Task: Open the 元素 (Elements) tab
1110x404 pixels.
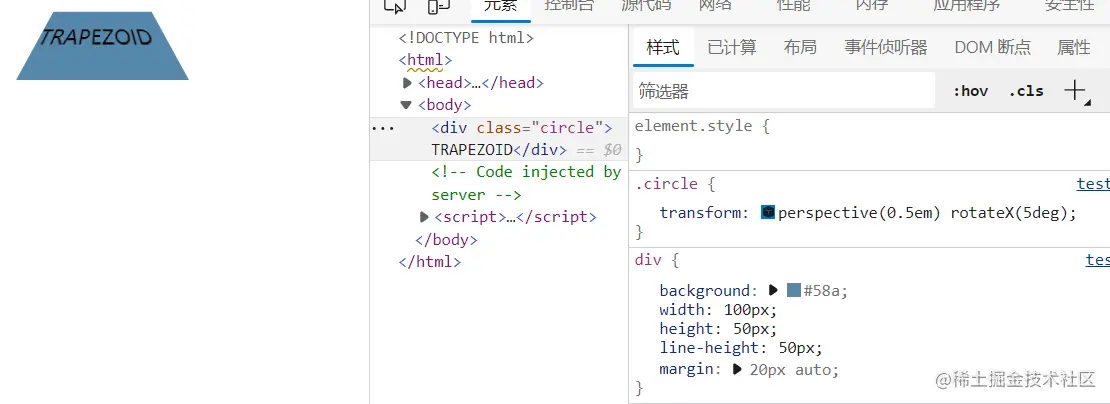Action: 500,6
